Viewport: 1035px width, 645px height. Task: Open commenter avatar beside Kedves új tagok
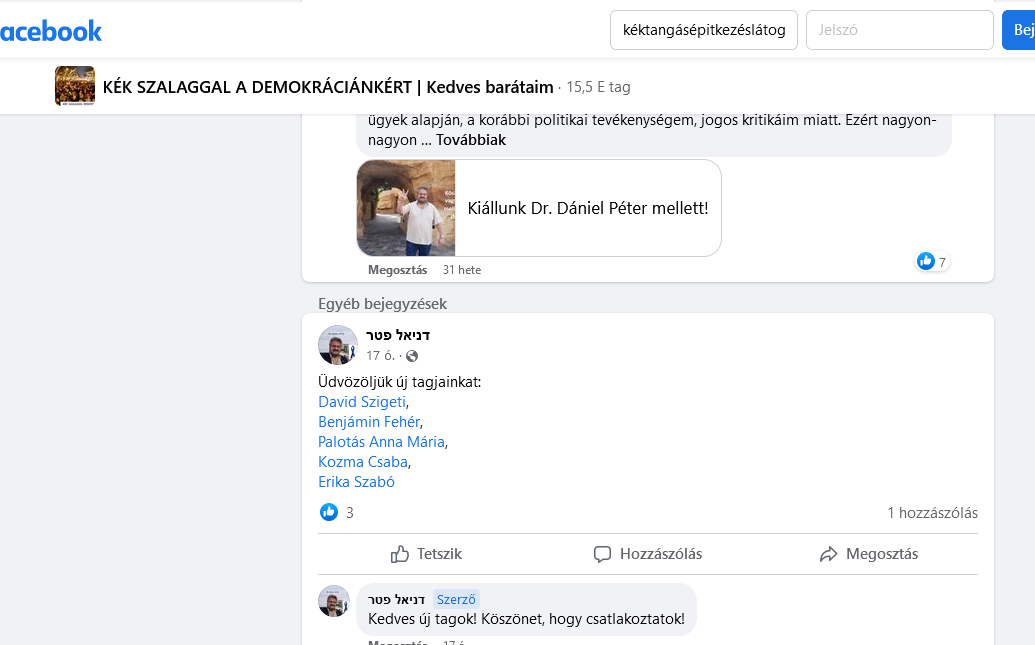pos(334,601)
